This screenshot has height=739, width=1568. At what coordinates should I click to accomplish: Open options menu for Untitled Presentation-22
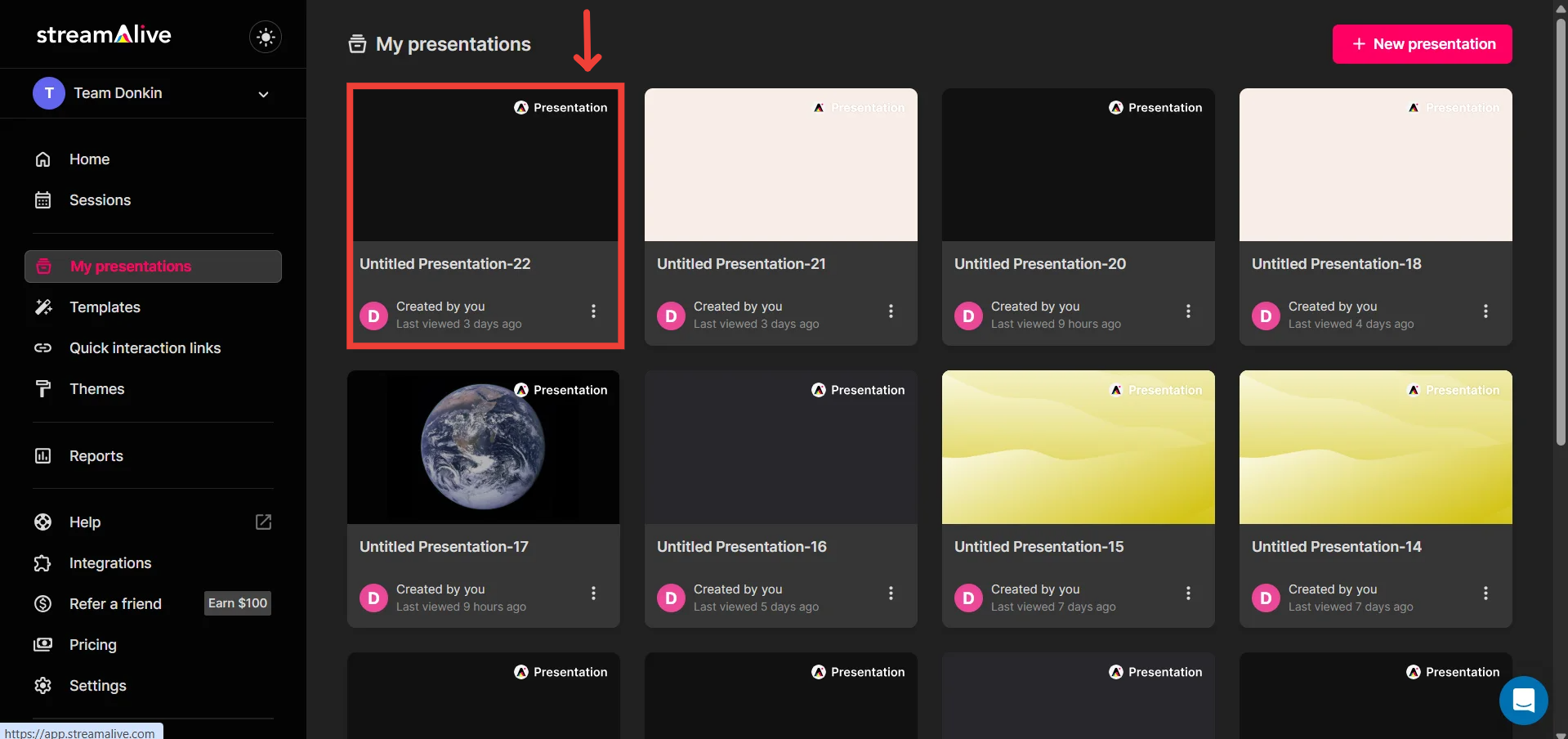click(593, 311)
